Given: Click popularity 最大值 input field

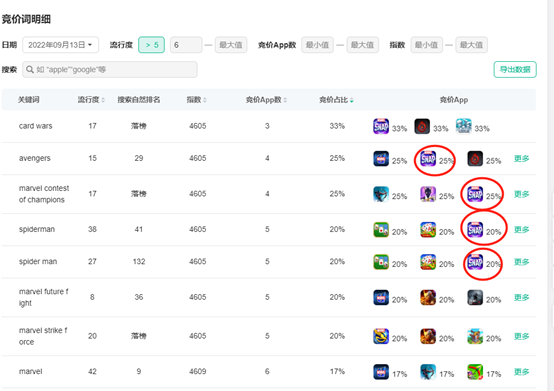Looking at the screenshot, I should (231, 45).
